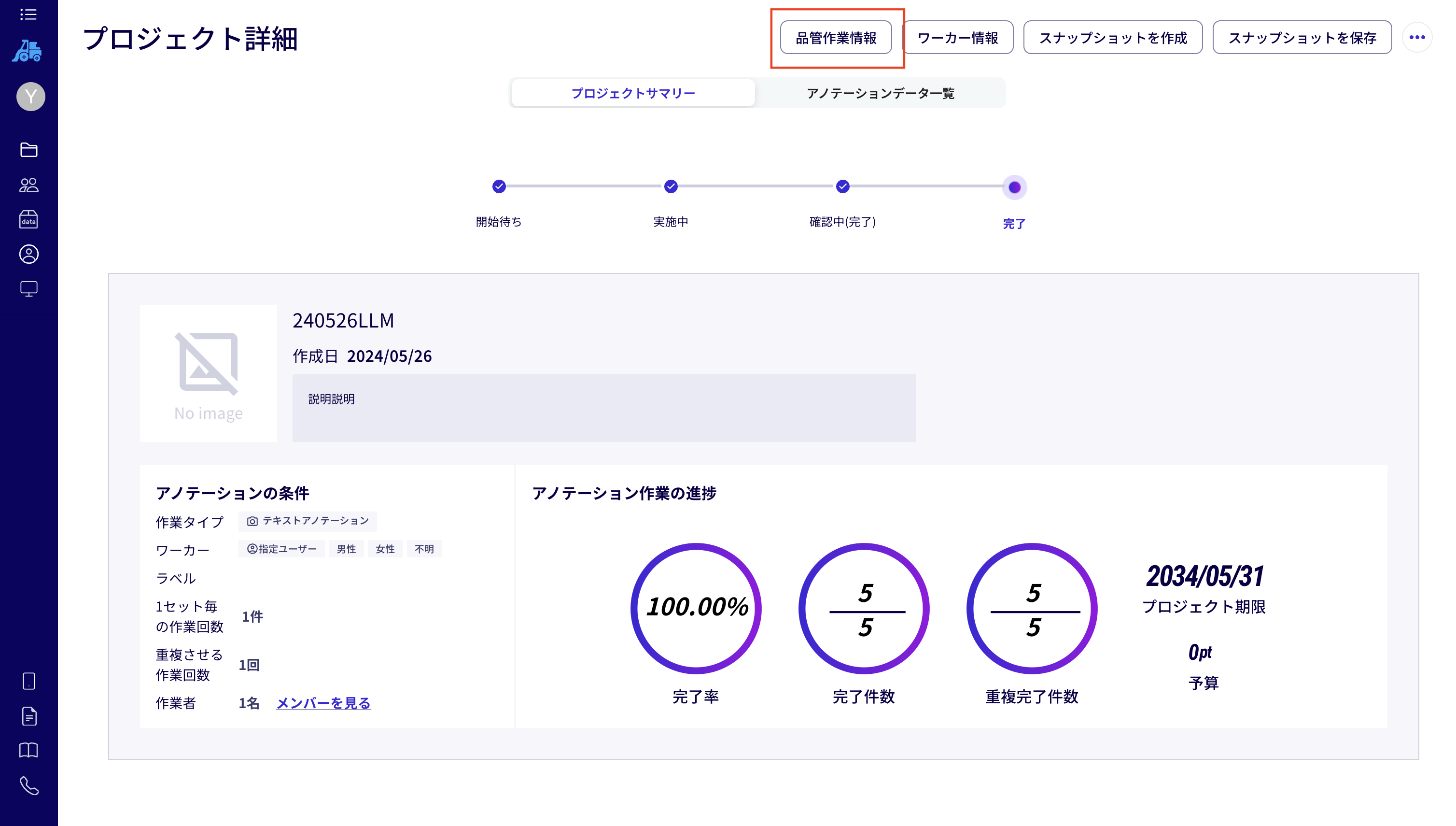Open the メンバーを見る link
The image size is (1456, 826).
[323, 703]
